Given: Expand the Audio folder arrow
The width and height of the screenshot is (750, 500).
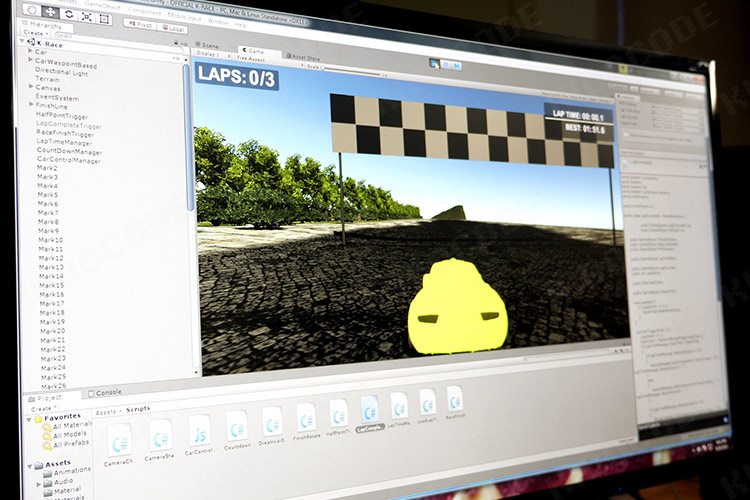Looking at the screenshot, I should 39,484.
